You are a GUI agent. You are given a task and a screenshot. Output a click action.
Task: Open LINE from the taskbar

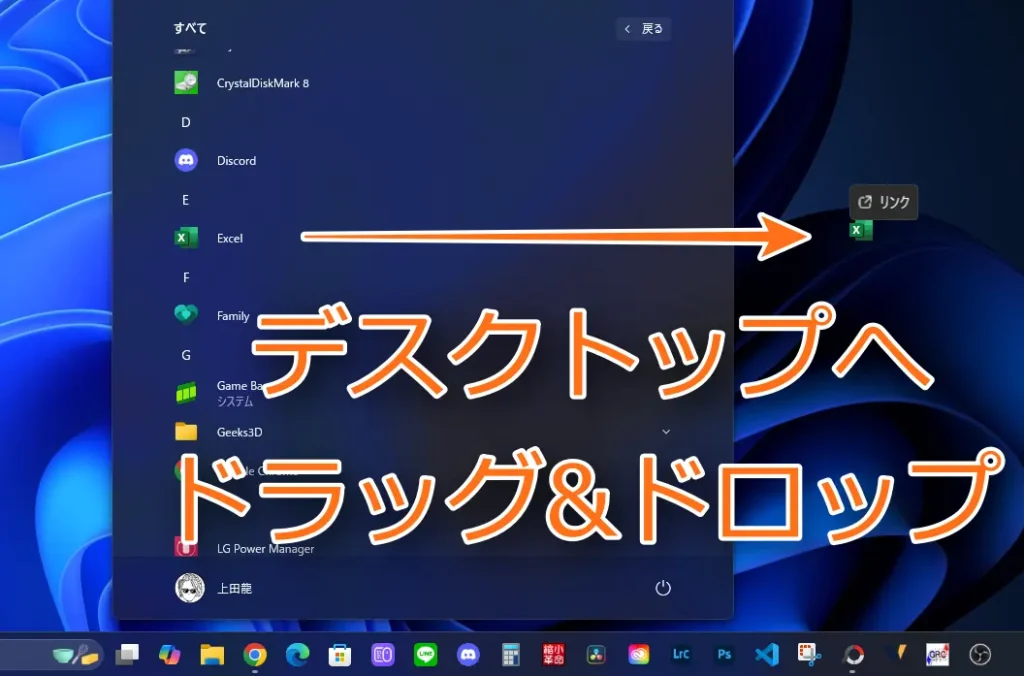tap(425, 654)
